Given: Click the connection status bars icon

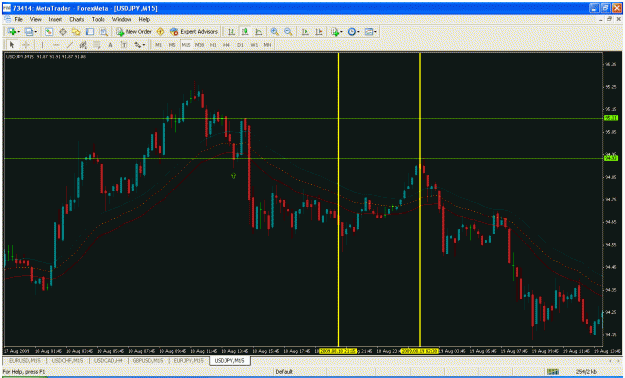Looking at the screenshot, I should (553, 372).
